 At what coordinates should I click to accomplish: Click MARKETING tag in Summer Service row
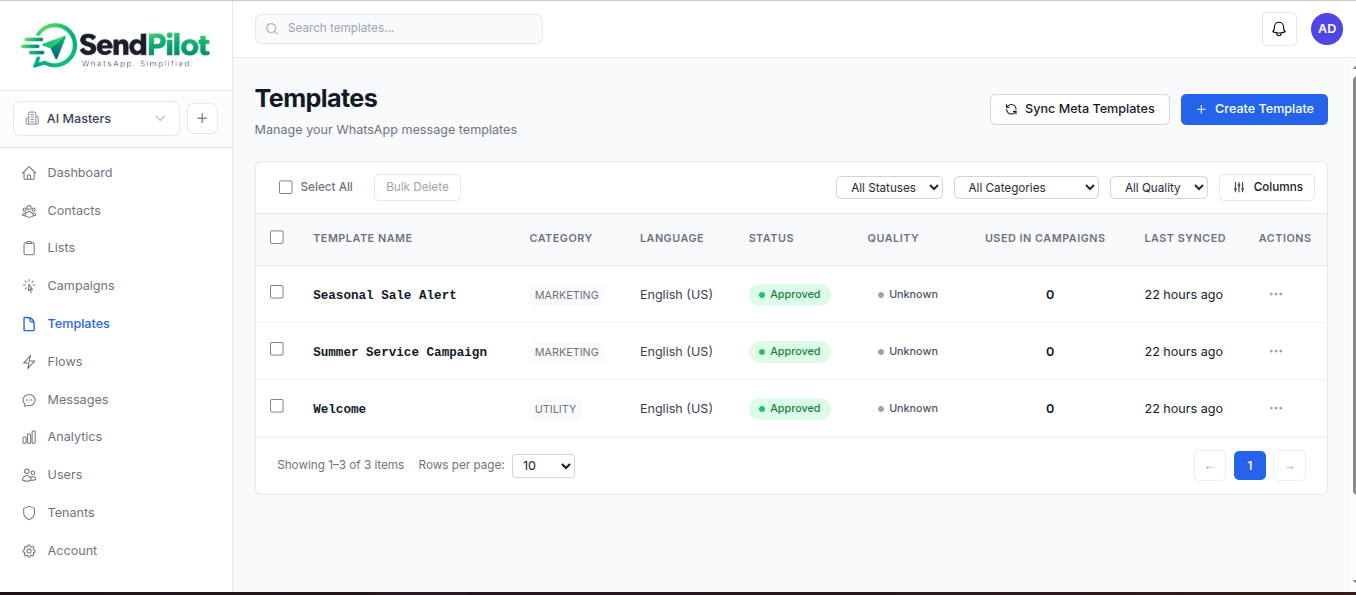tap(566, 352)
